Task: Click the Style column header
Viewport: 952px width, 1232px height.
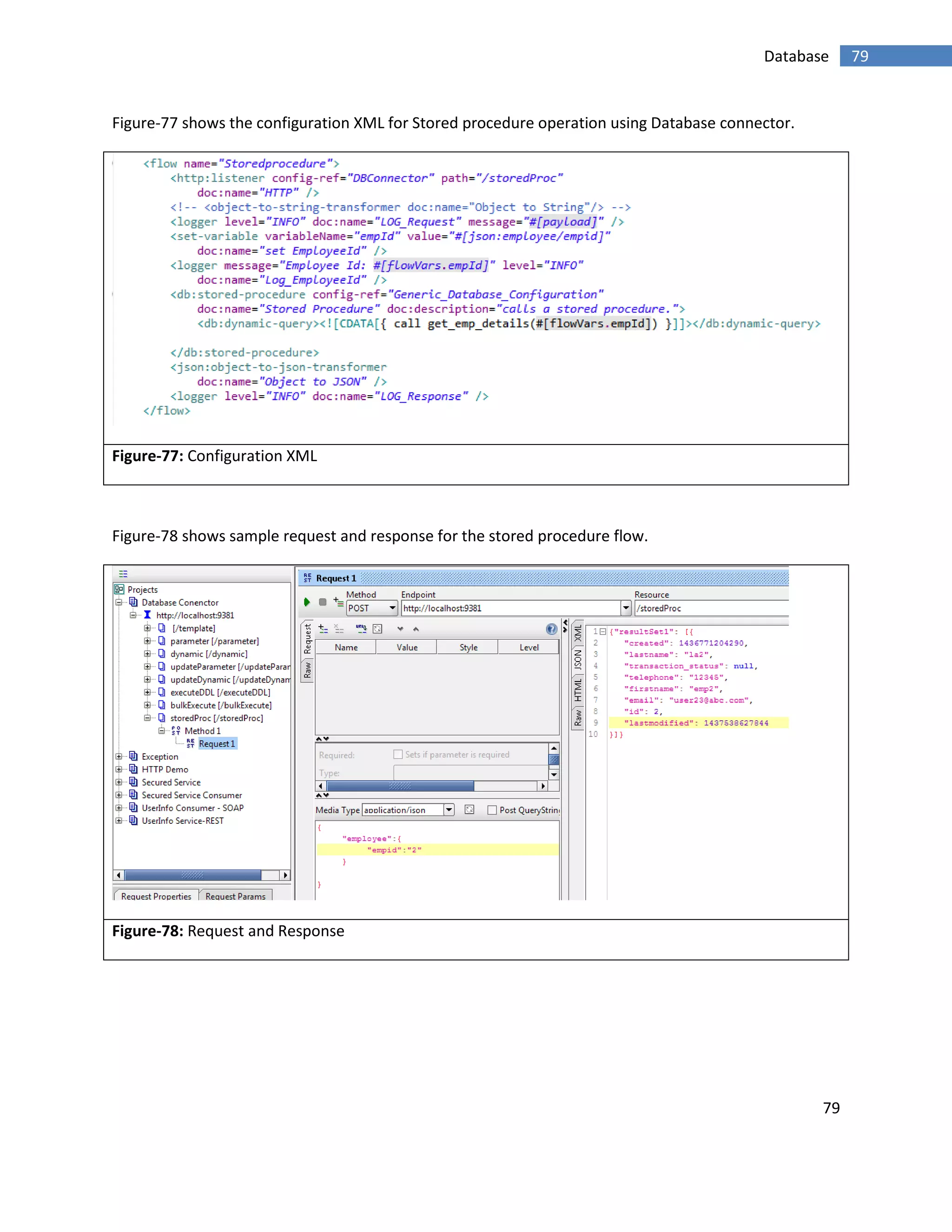Action: tap(468, 647)
